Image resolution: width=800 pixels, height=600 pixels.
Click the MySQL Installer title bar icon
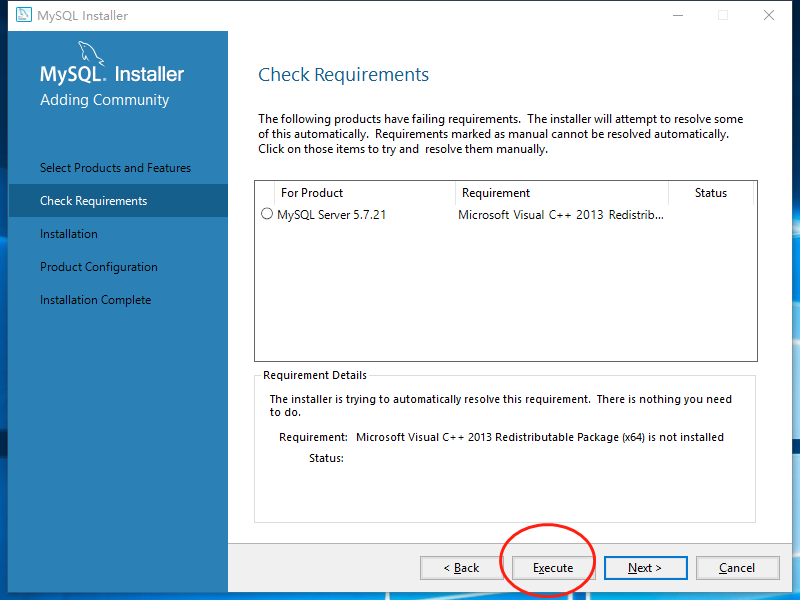pyautogui.click(x=23, y=15)
